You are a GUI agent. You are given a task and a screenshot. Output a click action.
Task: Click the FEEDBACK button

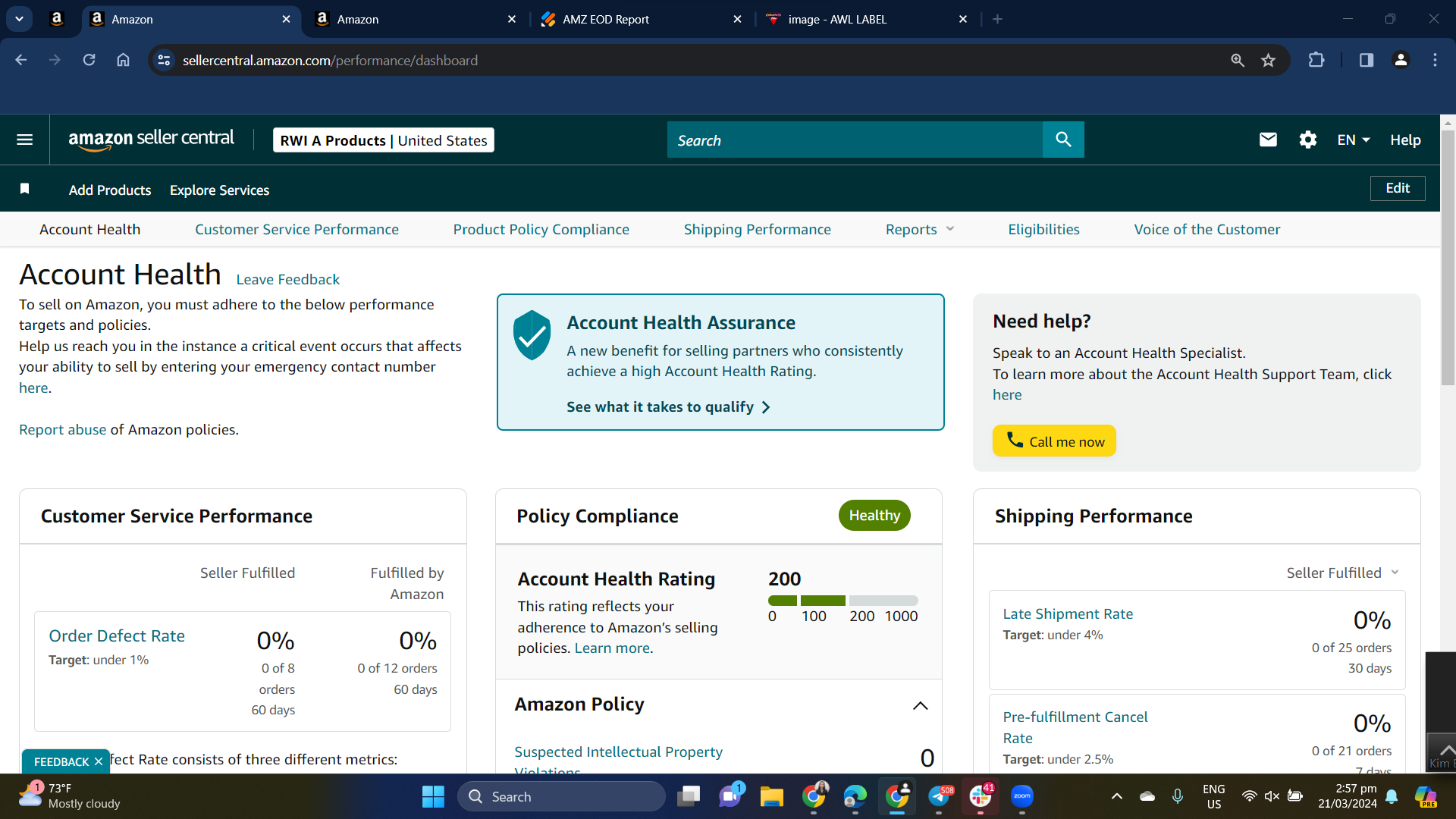[61, 761]
